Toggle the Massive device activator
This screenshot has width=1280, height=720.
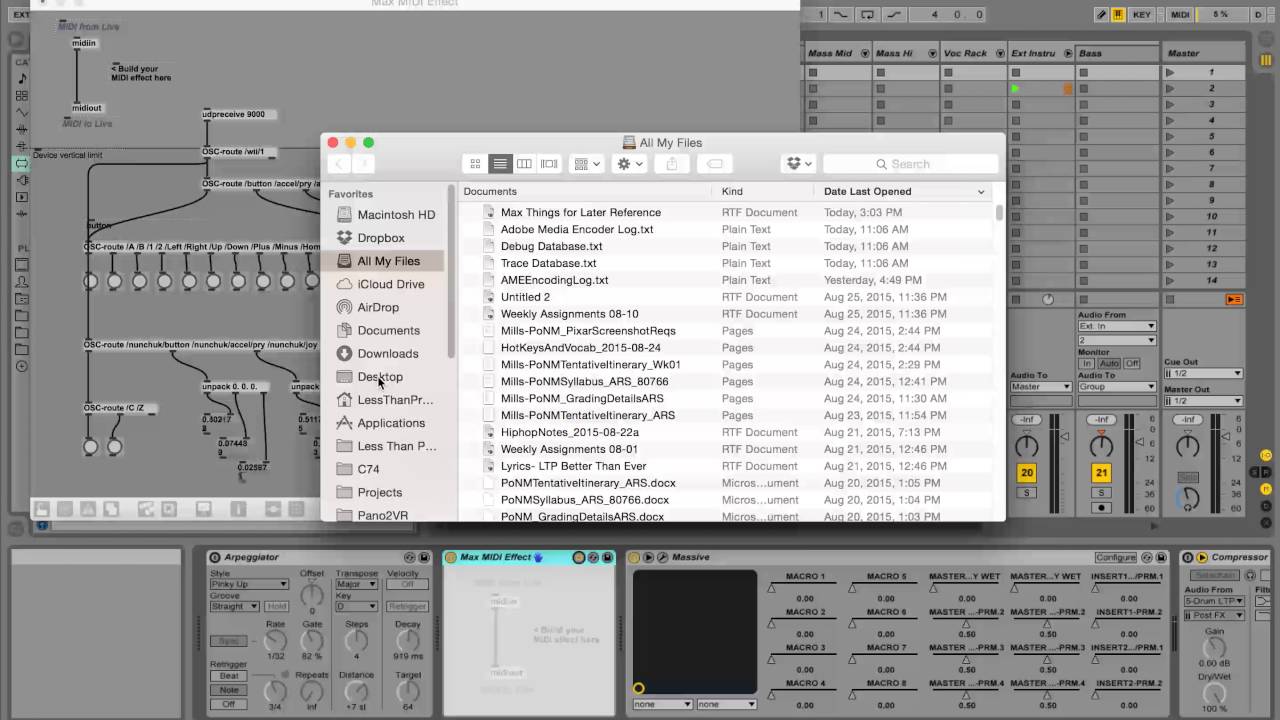coord(635,557)
